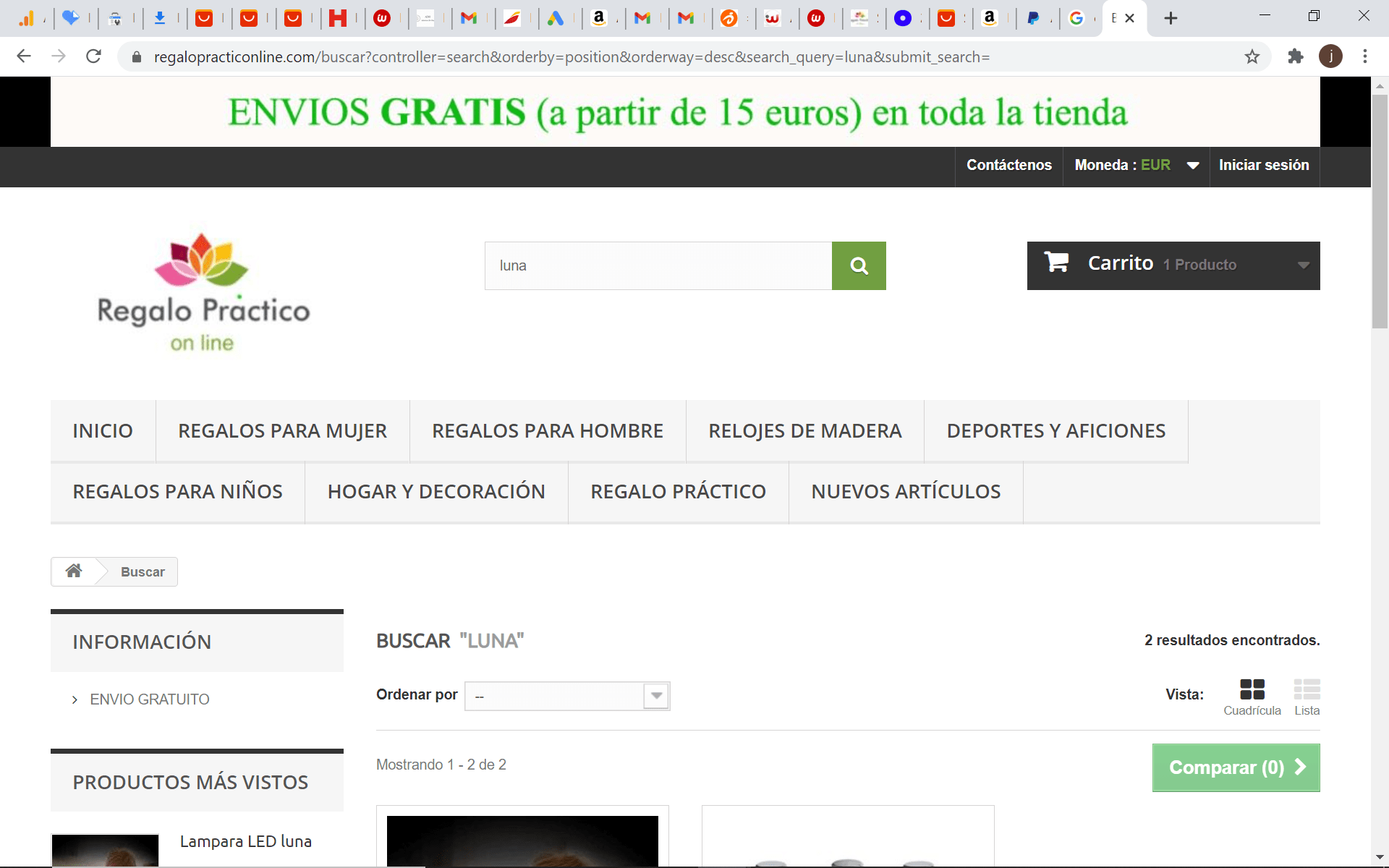Click the 2 resultados encontrados text
The height and width of the screenshot is (868, 1389).
(x=1232, y=640)
